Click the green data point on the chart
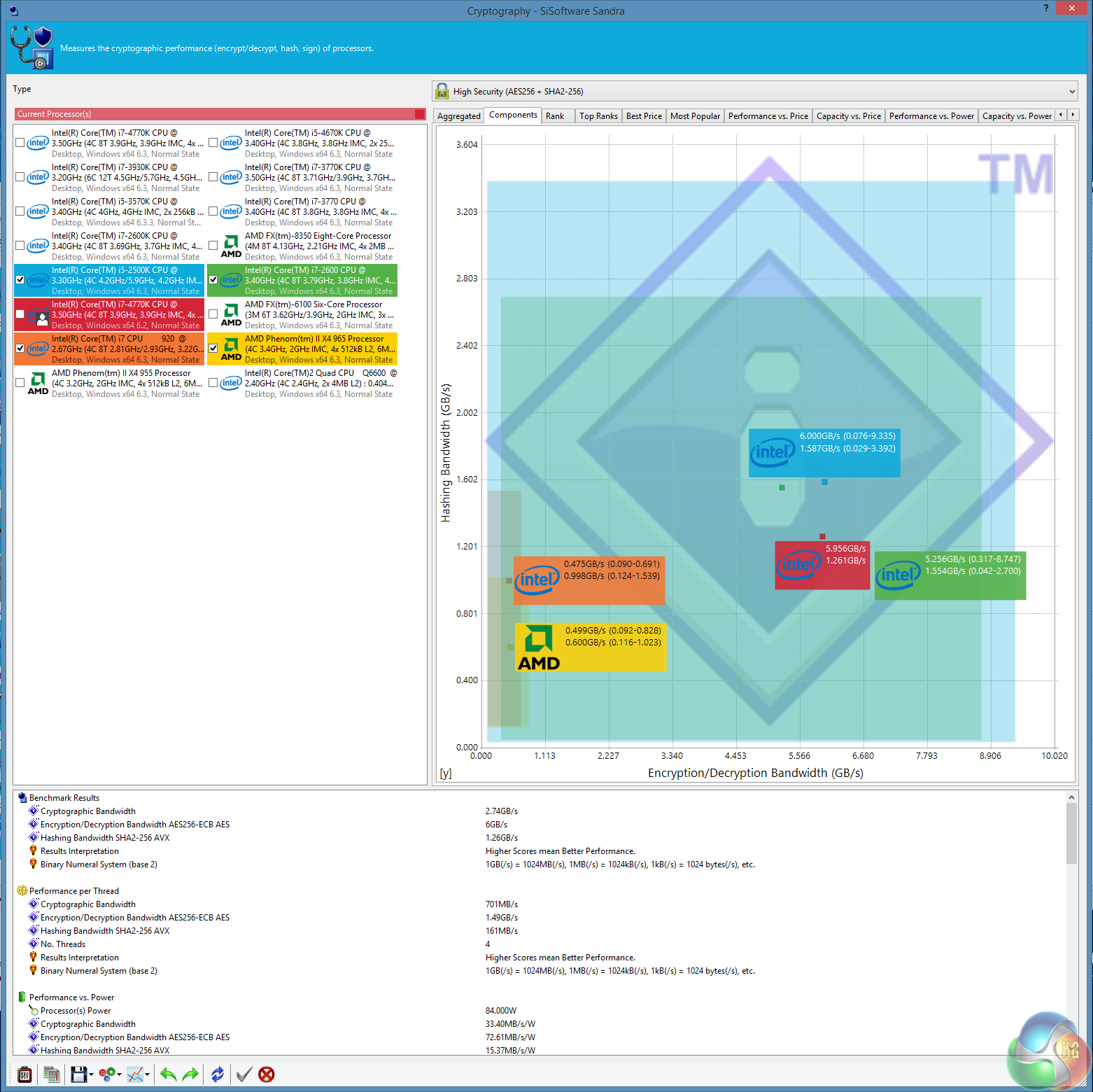This screenshot has width=1093, height=1092. pyautogui.click(x=782, y=487)
